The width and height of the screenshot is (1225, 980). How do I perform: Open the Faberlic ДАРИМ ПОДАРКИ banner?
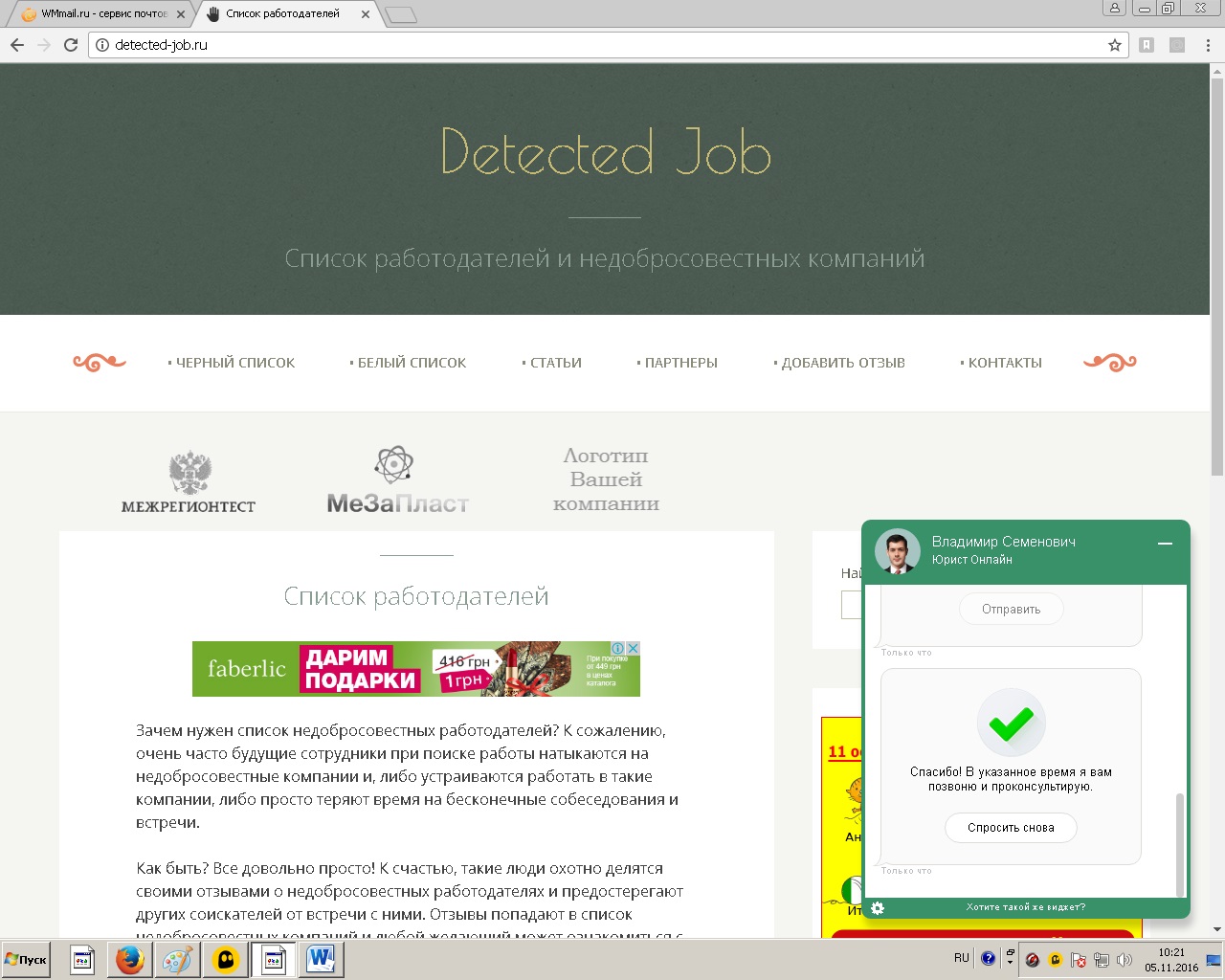pos(416,669)
